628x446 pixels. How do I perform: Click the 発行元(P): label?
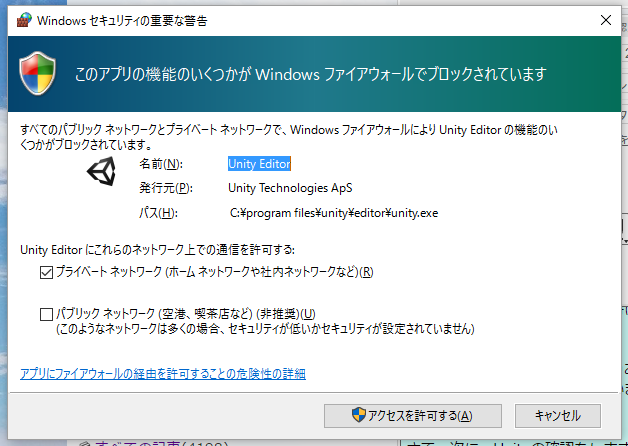click(166, 188)
